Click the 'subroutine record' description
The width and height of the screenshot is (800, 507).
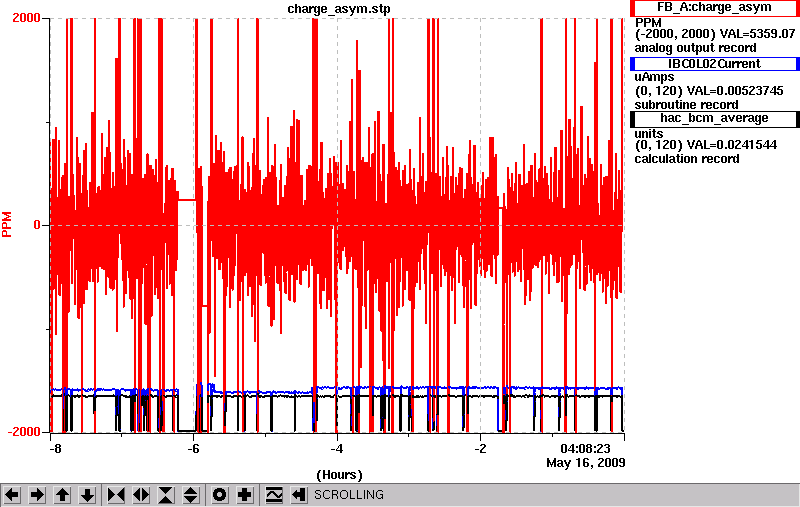[x=686, y=105]
